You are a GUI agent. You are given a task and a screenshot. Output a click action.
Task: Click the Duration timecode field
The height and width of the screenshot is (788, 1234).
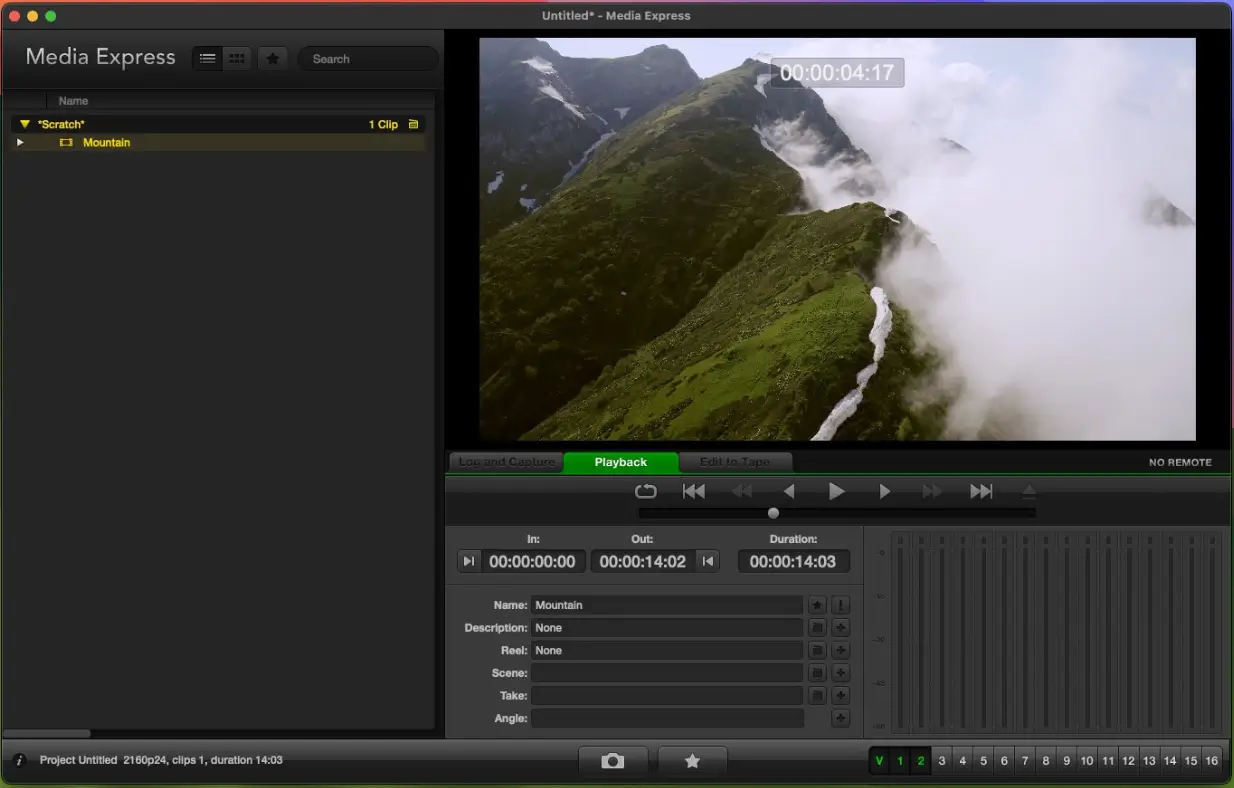click(x=793, y=561)
